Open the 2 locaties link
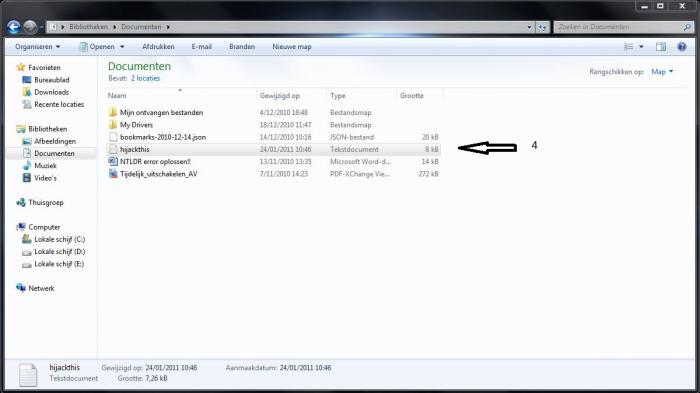Viewport: 700px width, 393px height. [145, 78]
